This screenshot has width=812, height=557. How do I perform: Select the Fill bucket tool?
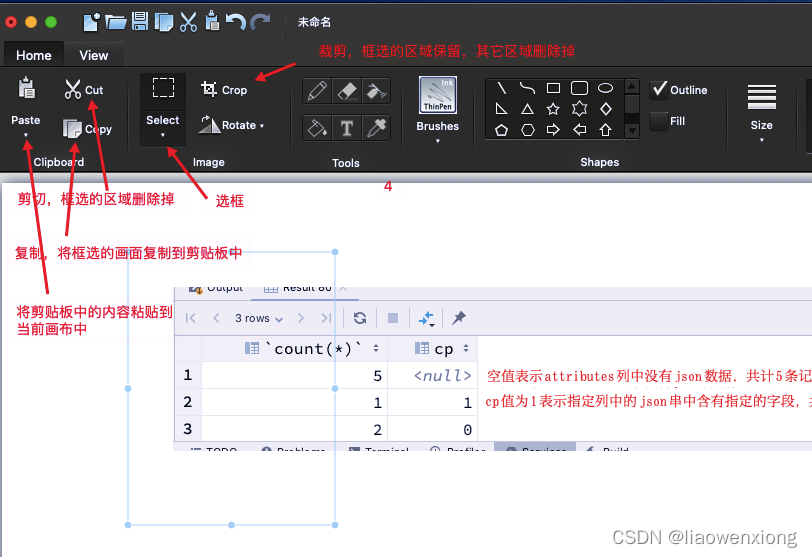click(x=317, y=127)
